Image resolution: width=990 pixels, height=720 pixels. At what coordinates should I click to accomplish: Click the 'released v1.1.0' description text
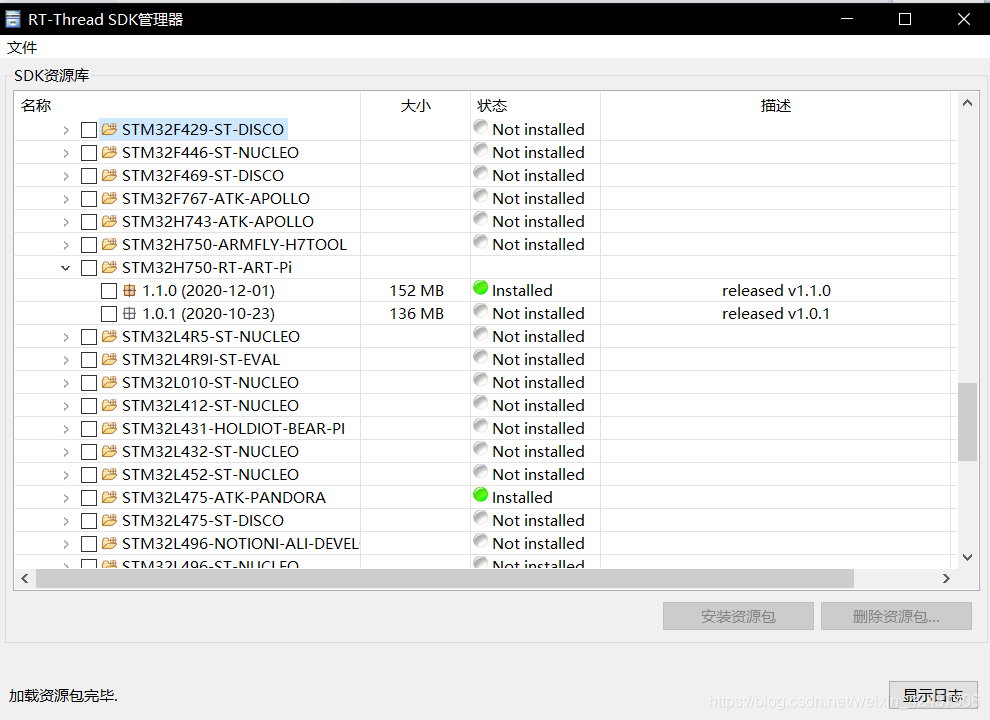(x=776, y=291)
